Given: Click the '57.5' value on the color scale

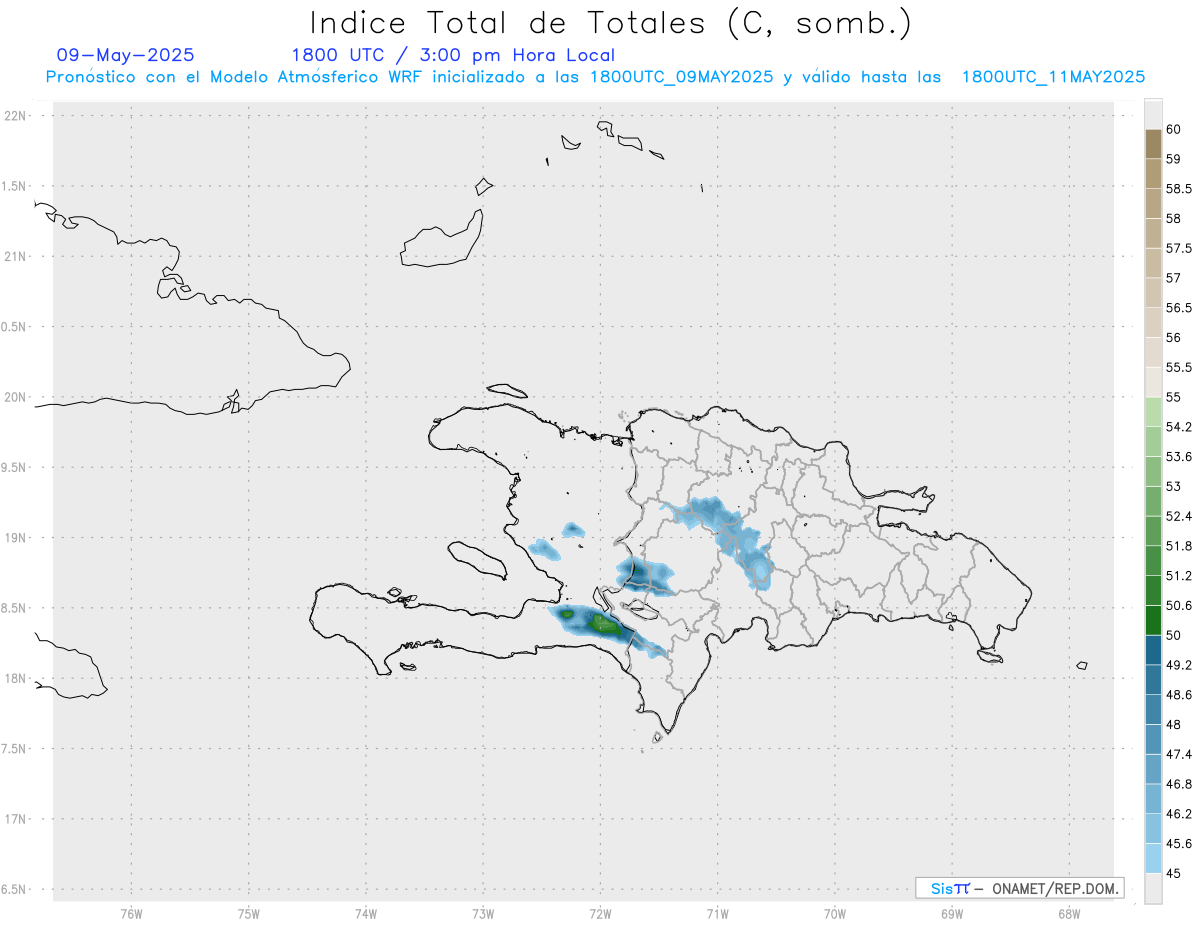Looking at the screenshot, I should [x=1178, y=248].
